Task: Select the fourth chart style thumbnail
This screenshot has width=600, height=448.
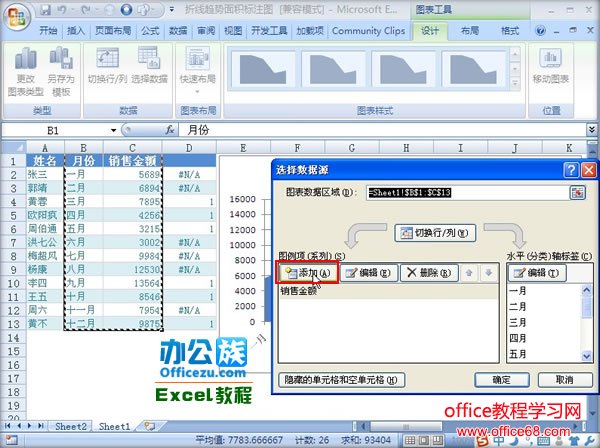Action: [x=474, y=69]
